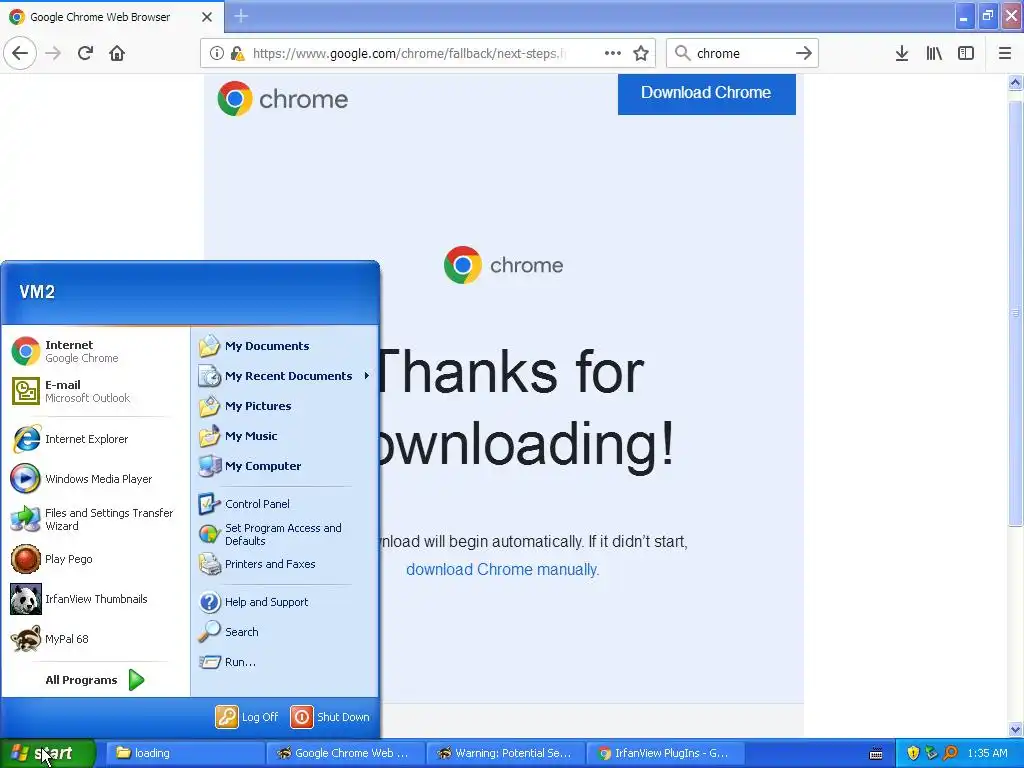Close the Google Chrome Web Browser tab
The width and height of the screenshot is (1024, 768).
[206, 17]
